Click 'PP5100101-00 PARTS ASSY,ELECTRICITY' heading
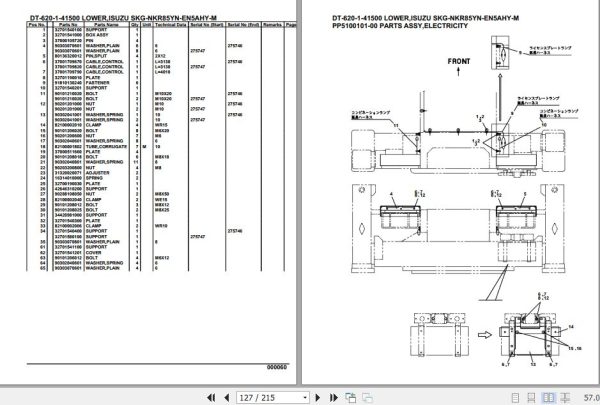Viewport: 600px width, 405px height. tap(400, 26)
